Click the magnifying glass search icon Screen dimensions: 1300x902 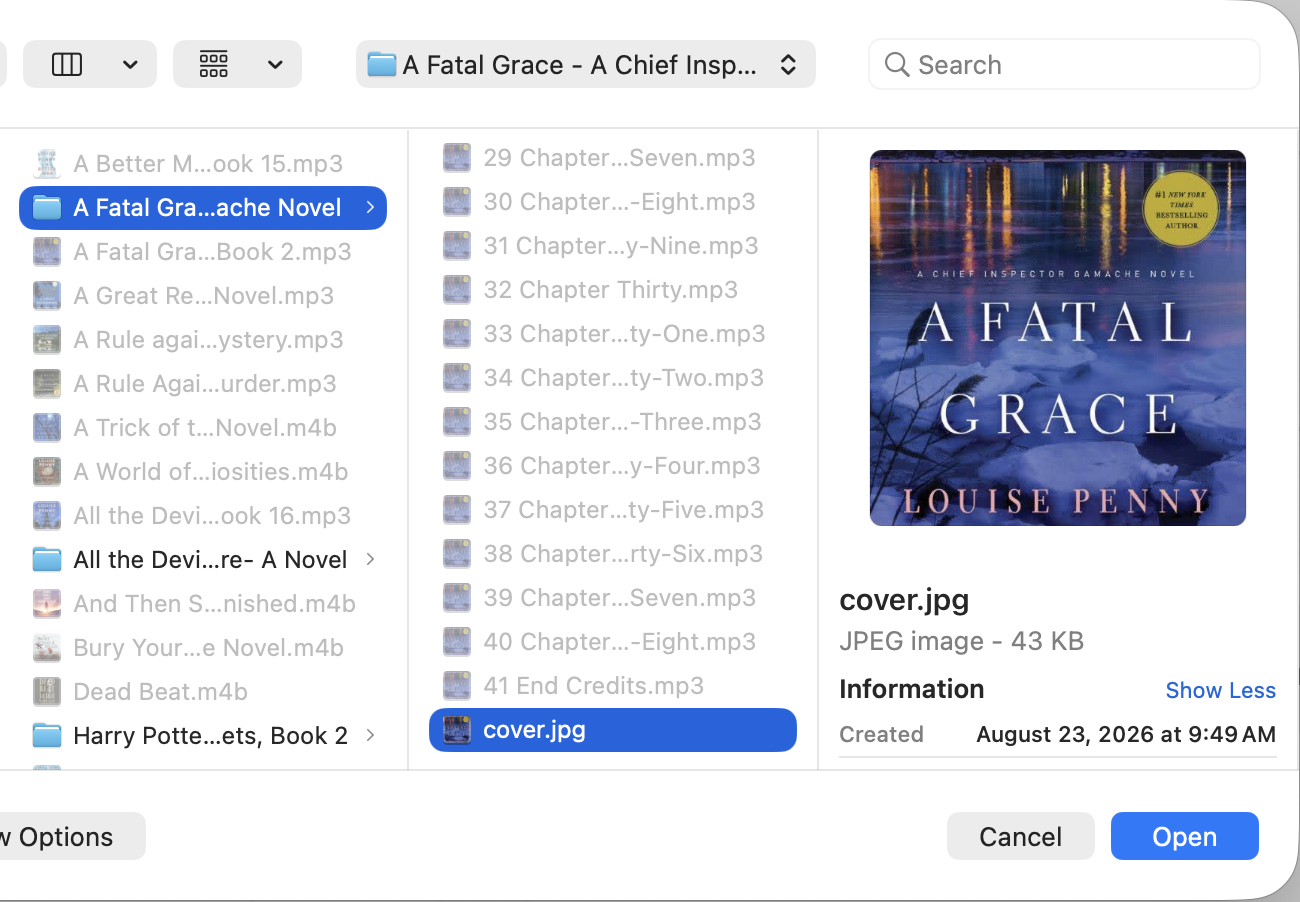[897, 65]
